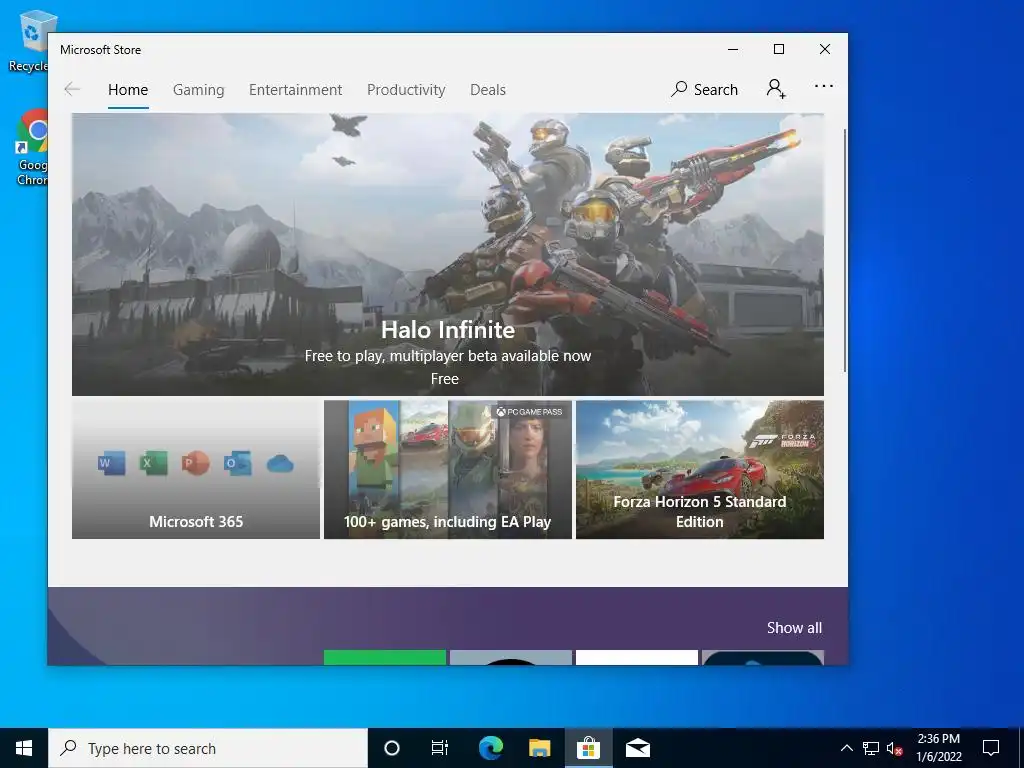This screenshot has width=1024, height=768.
Task: Open the clock showing 2:36 PM
Action: (938, 748)
